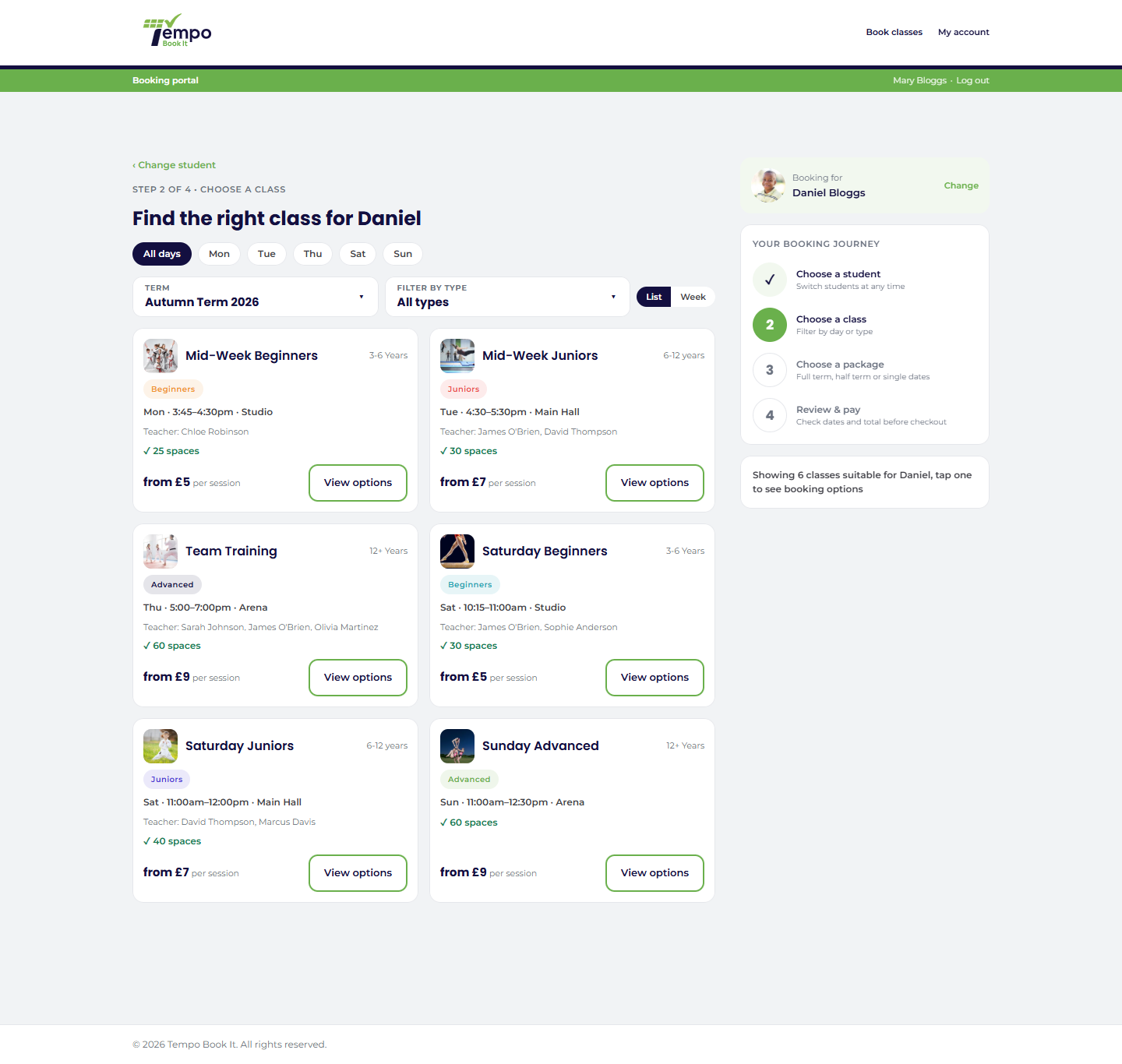Click the Change student link
Screen dimensions: 1122x1064
pyautogui.click(x=174, y=165)
